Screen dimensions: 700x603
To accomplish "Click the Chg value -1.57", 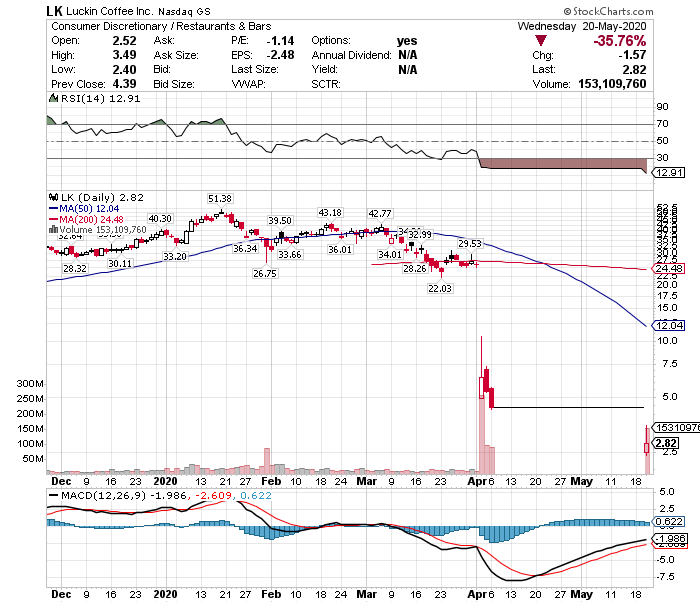I will tap(632, 55).
